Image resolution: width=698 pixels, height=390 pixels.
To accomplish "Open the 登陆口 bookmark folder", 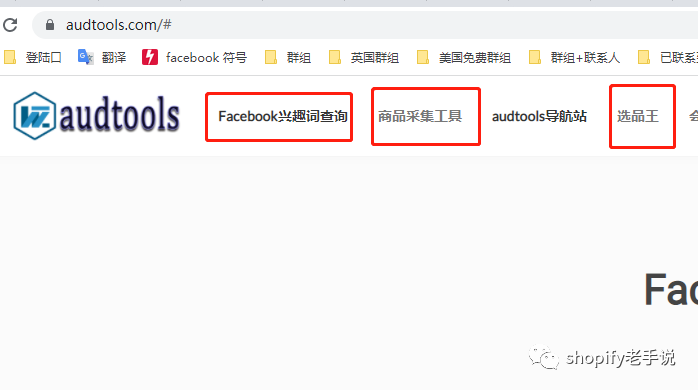I will click(32, 57).
